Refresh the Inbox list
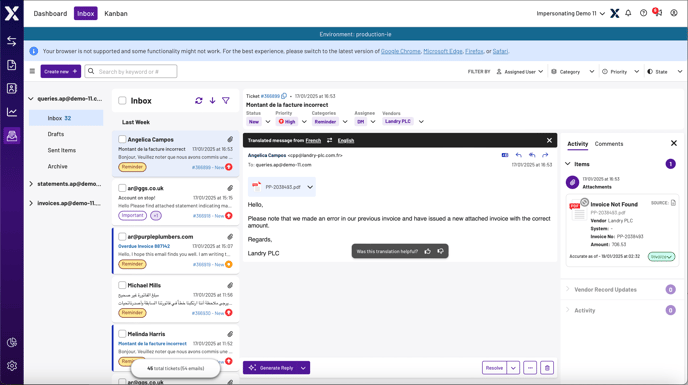This screenshot has width=688, height=385. pos(199,101)
